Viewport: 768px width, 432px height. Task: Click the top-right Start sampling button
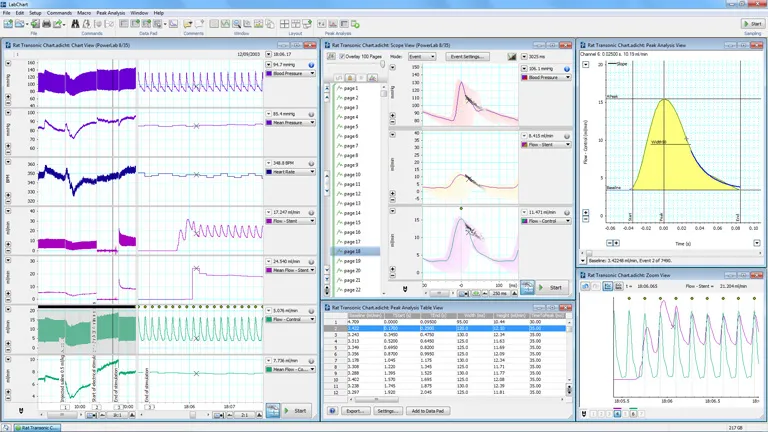pos(751,23)
